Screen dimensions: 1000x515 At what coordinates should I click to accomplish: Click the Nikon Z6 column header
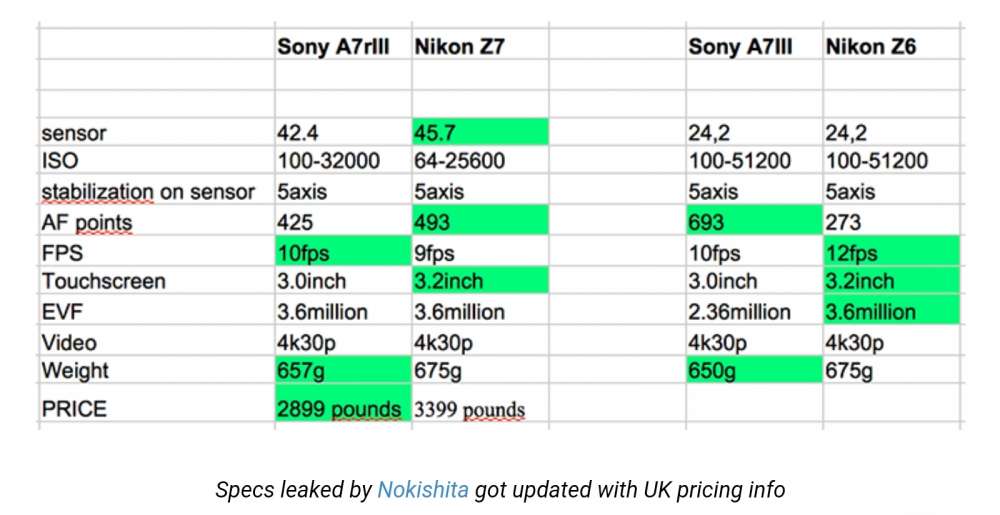tap(870, 47)
